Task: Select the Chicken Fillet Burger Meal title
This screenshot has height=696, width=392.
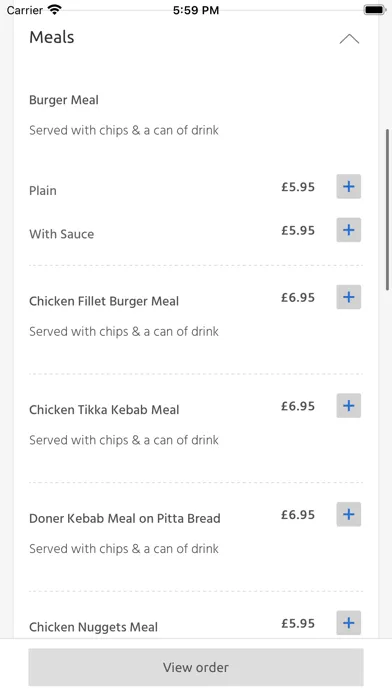Action: point(104,301)
